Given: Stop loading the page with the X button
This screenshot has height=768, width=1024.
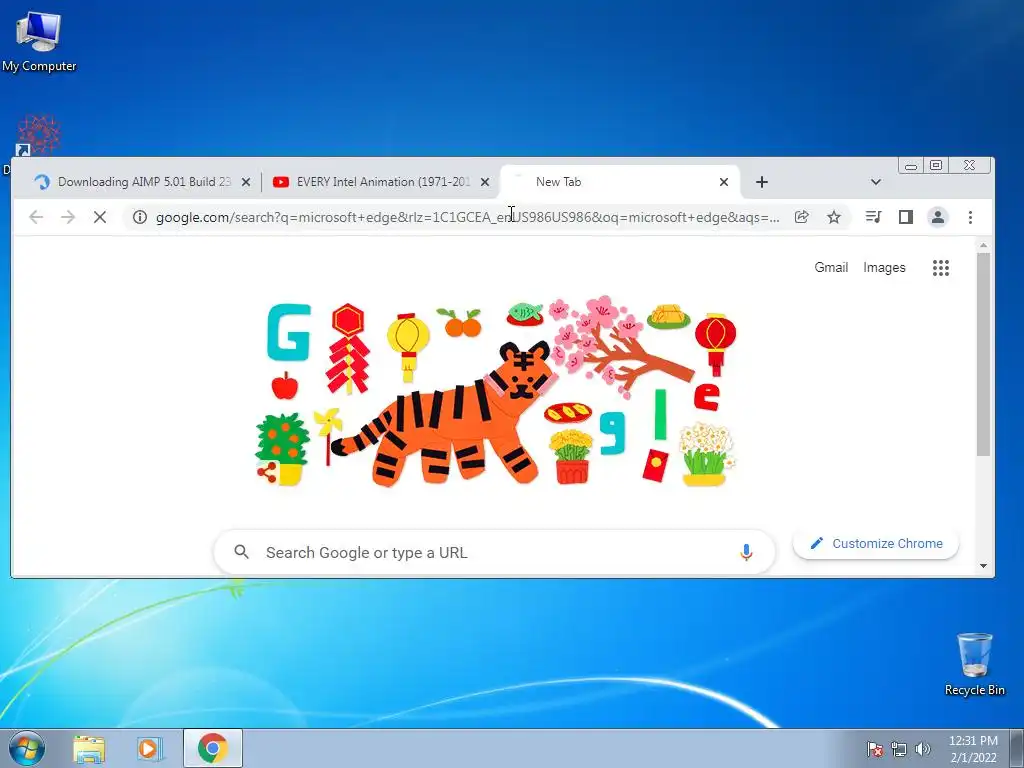Looking at the screenshot, I should coord(100,217).
